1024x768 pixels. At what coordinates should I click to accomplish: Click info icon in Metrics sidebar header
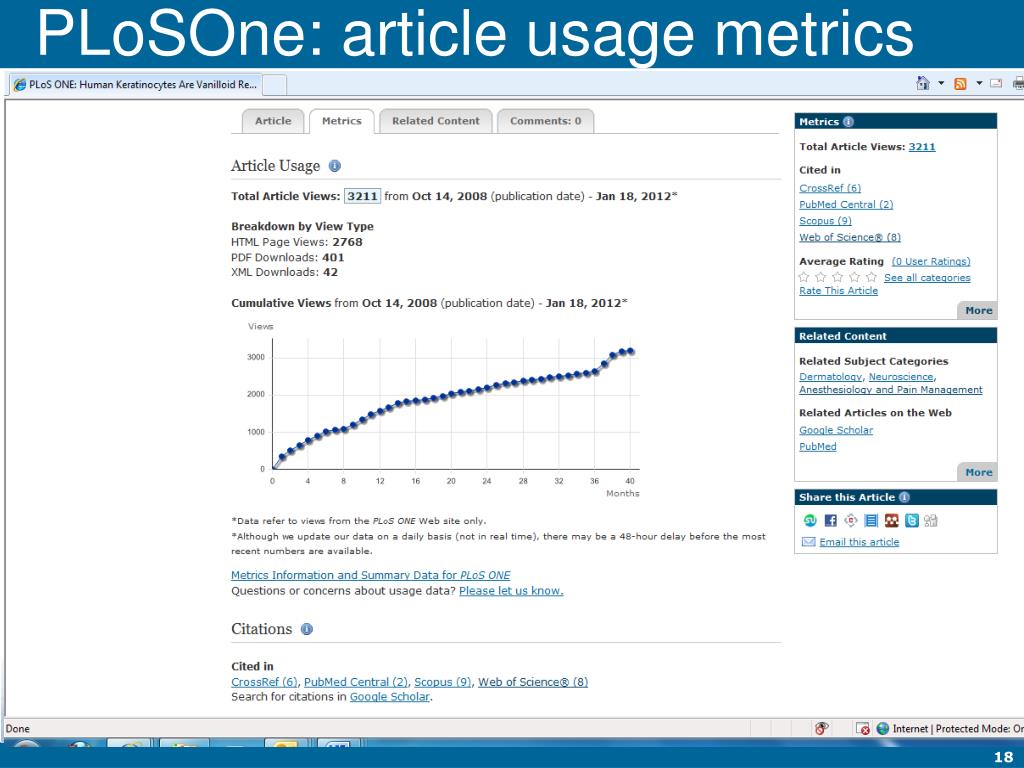pyautogui.click(x=848, y=121)
